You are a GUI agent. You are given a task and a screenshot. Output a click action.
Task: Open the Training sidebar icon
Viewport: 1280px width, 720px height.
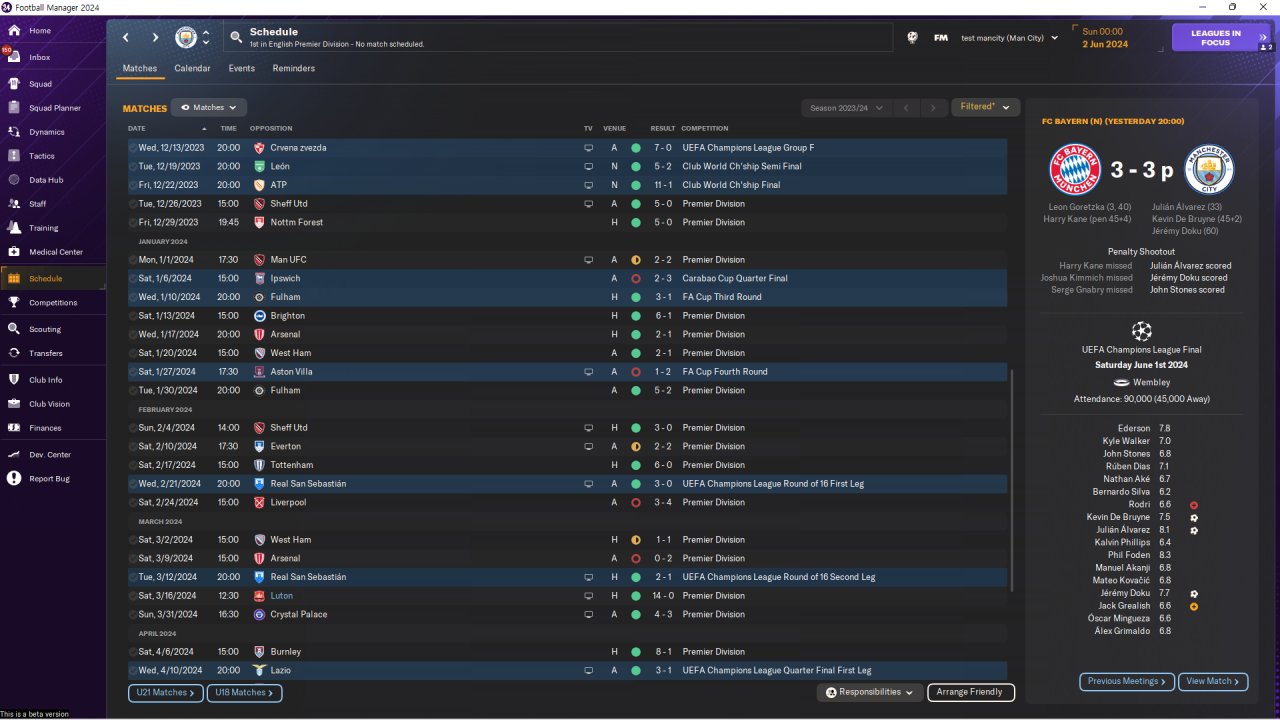click(x=14, y=228)
